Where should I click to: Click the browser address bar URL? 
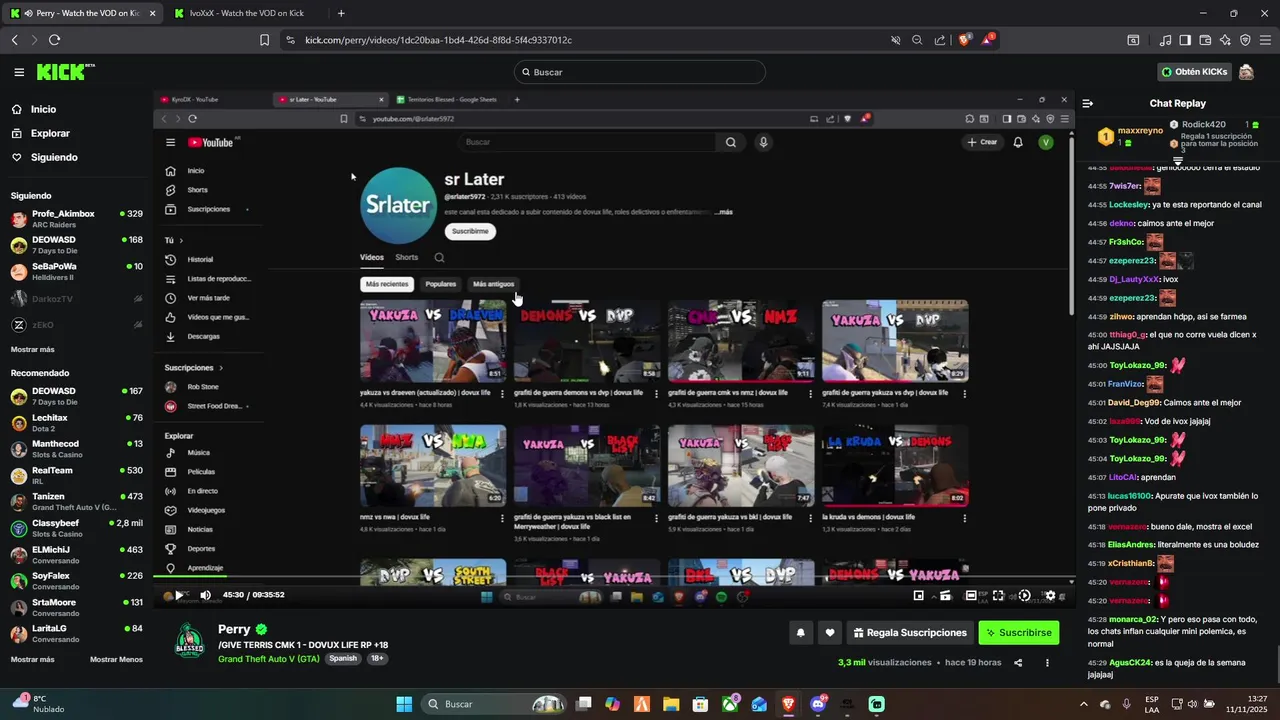pos(438,40)
